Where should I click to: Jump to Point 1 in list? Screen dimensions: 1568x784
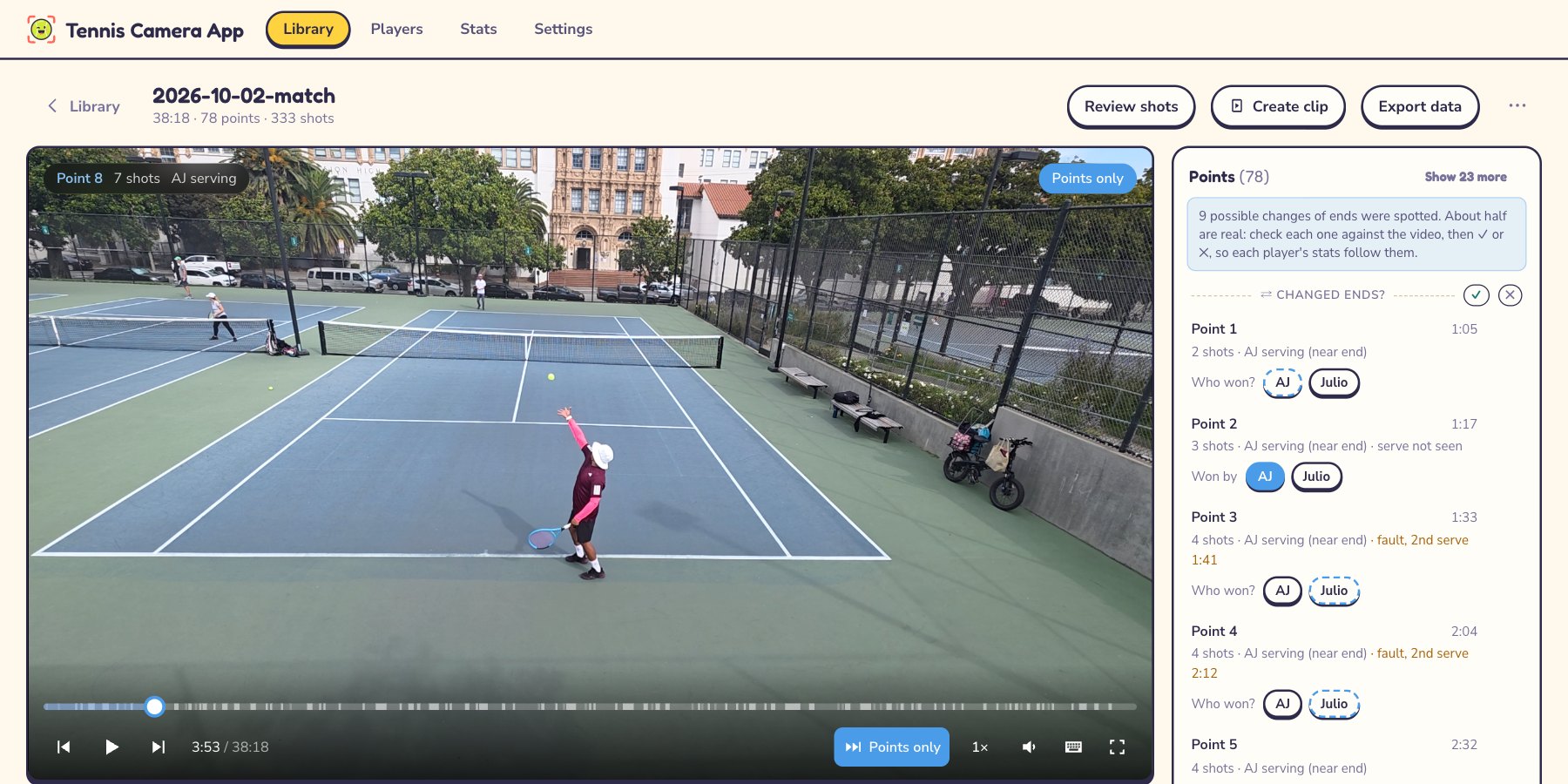point(1213,328)
